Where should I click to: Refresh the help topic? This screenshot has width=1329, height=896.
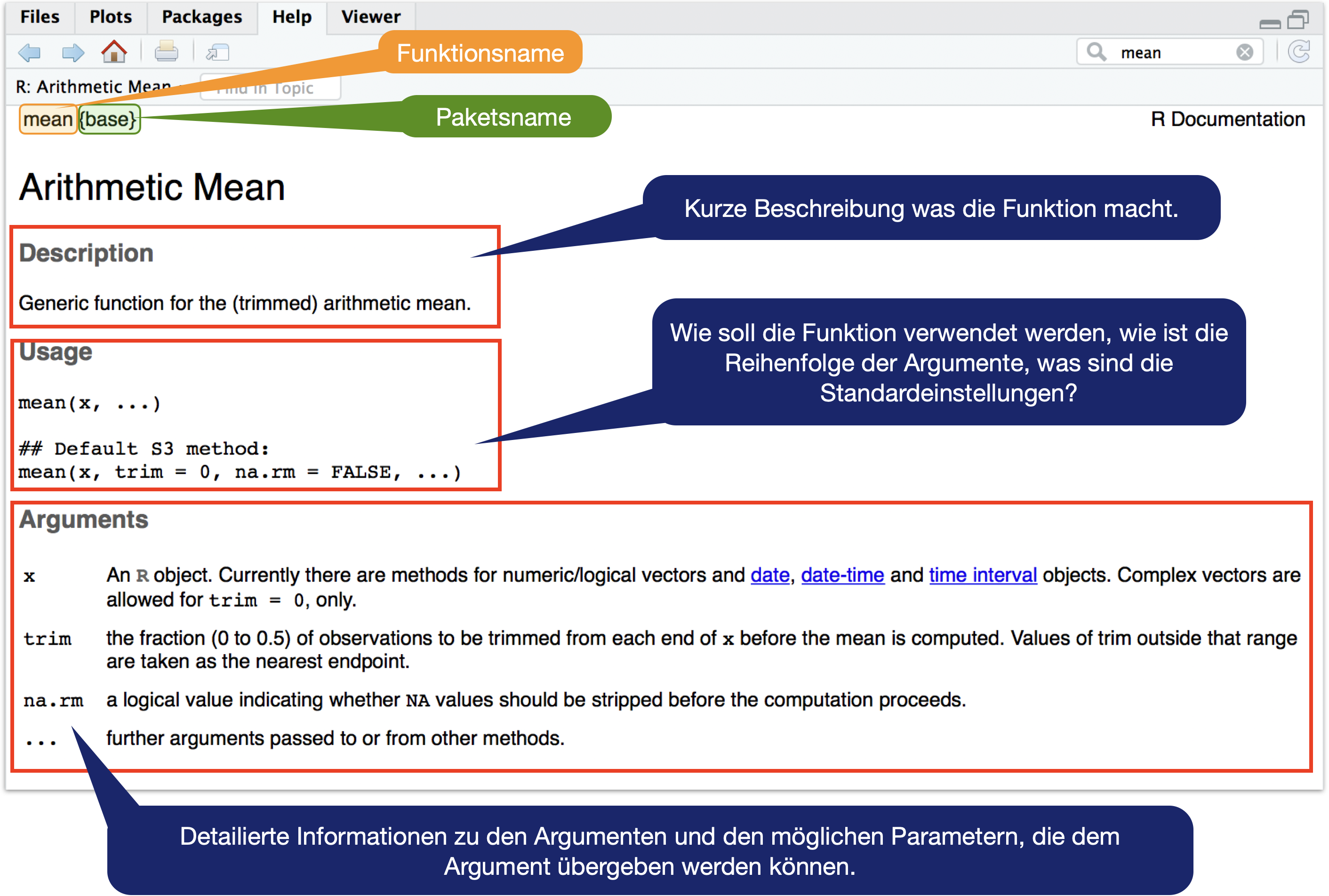pos(1299,52)
